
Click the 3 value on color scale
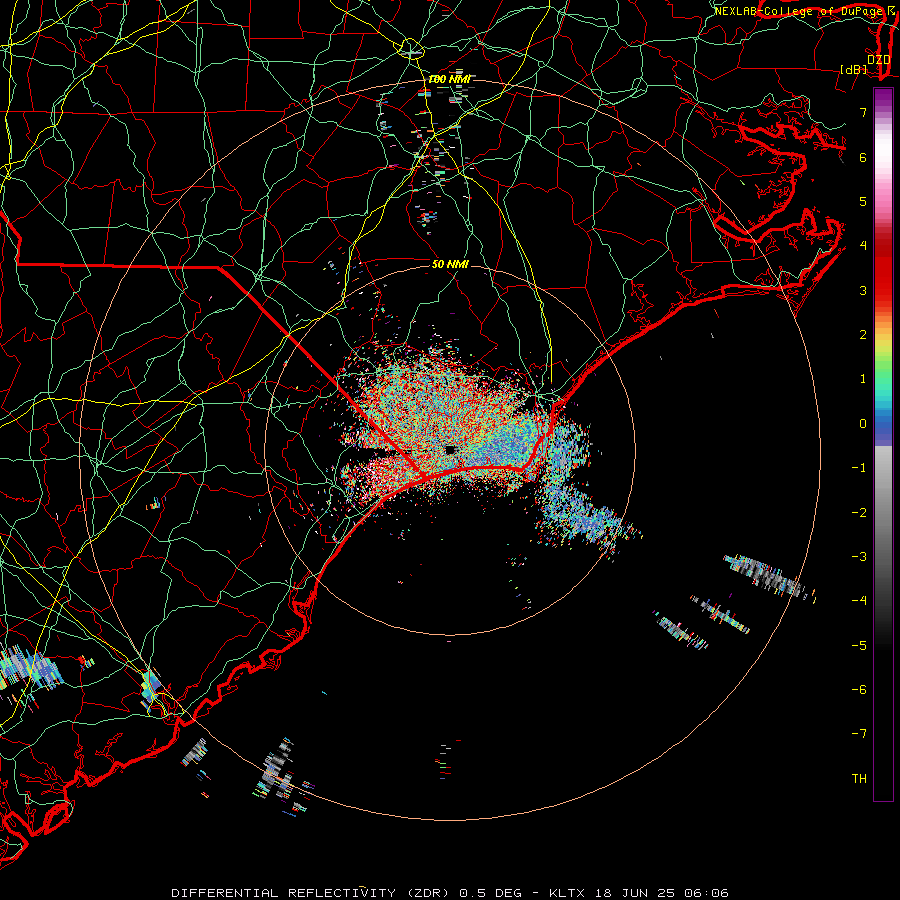point(863,290)
